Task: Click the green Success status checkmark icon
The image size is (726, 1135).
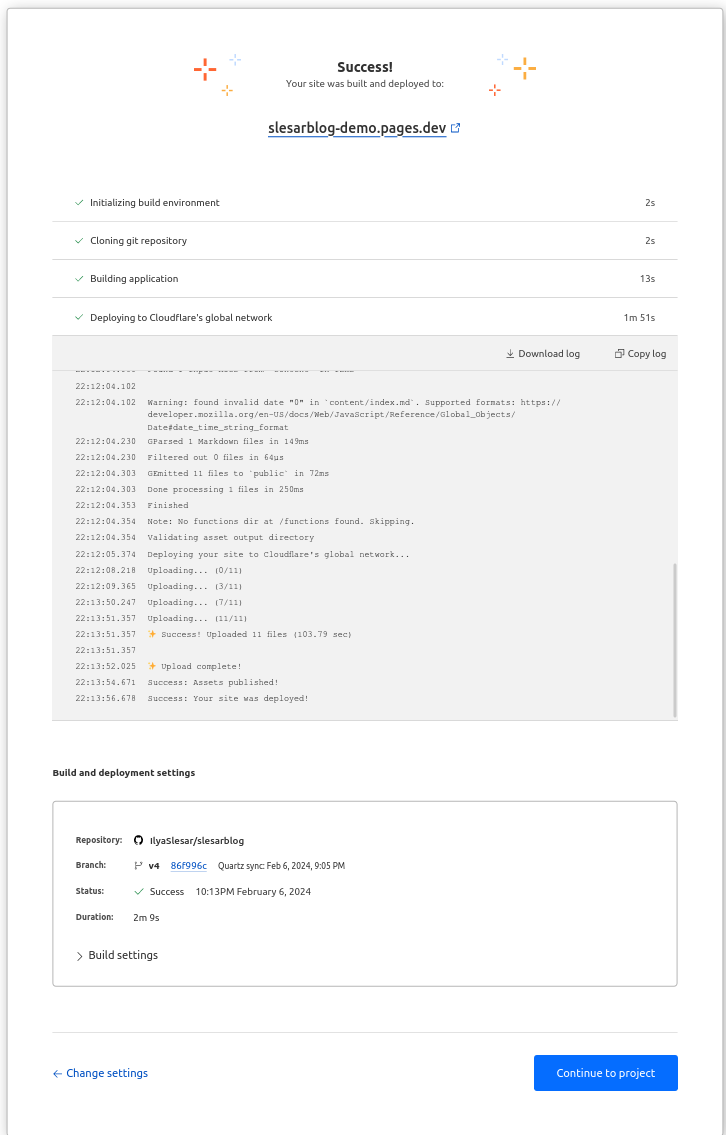Action: click(139, 892)
